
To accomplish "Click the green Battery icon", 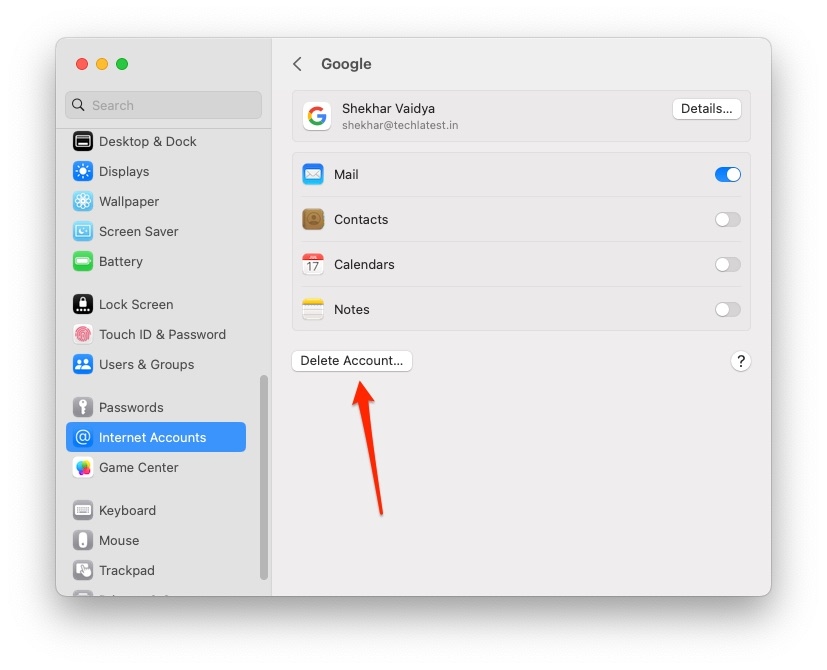I will 83,262.
